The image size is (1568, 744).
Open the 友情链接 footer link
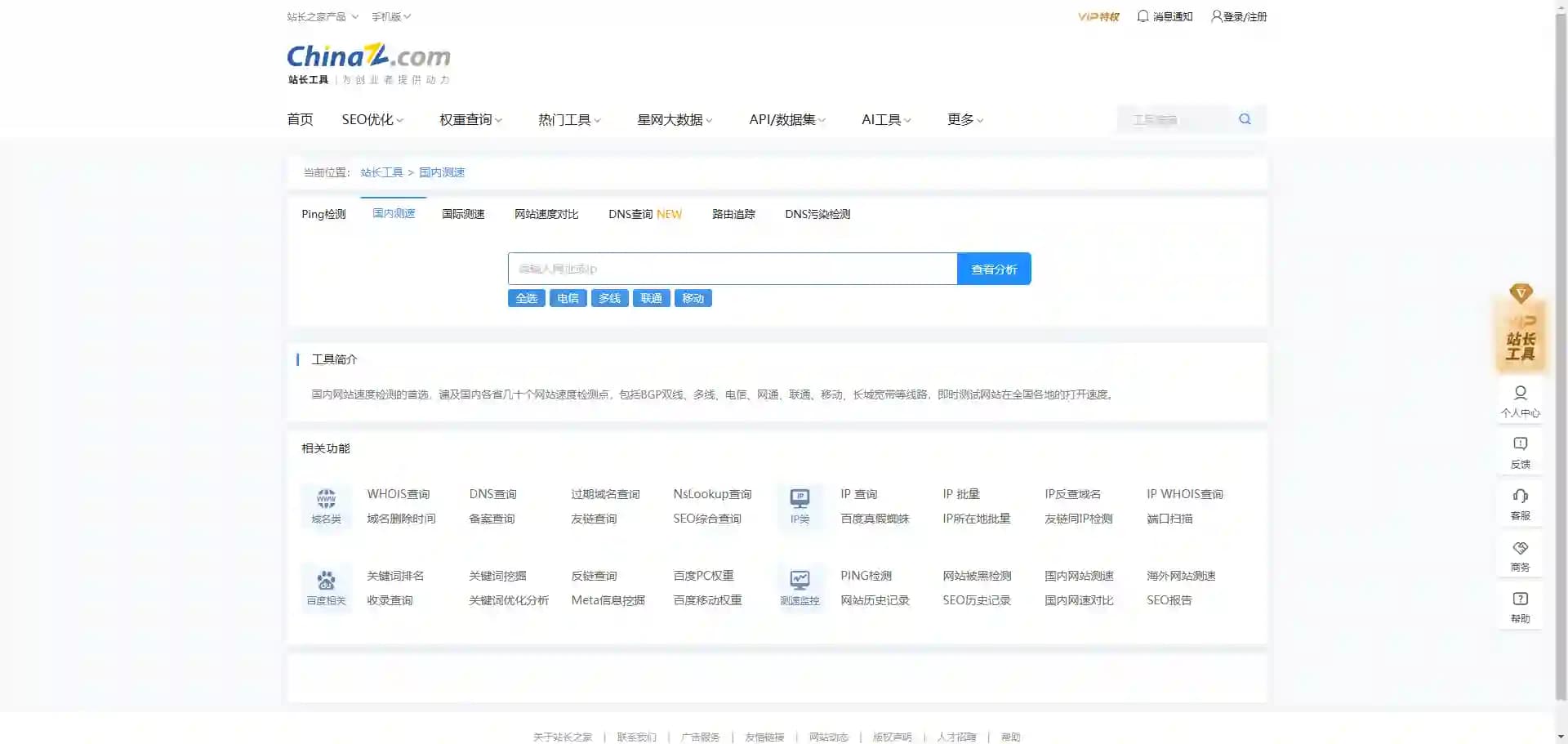click(x=764, y=737)
